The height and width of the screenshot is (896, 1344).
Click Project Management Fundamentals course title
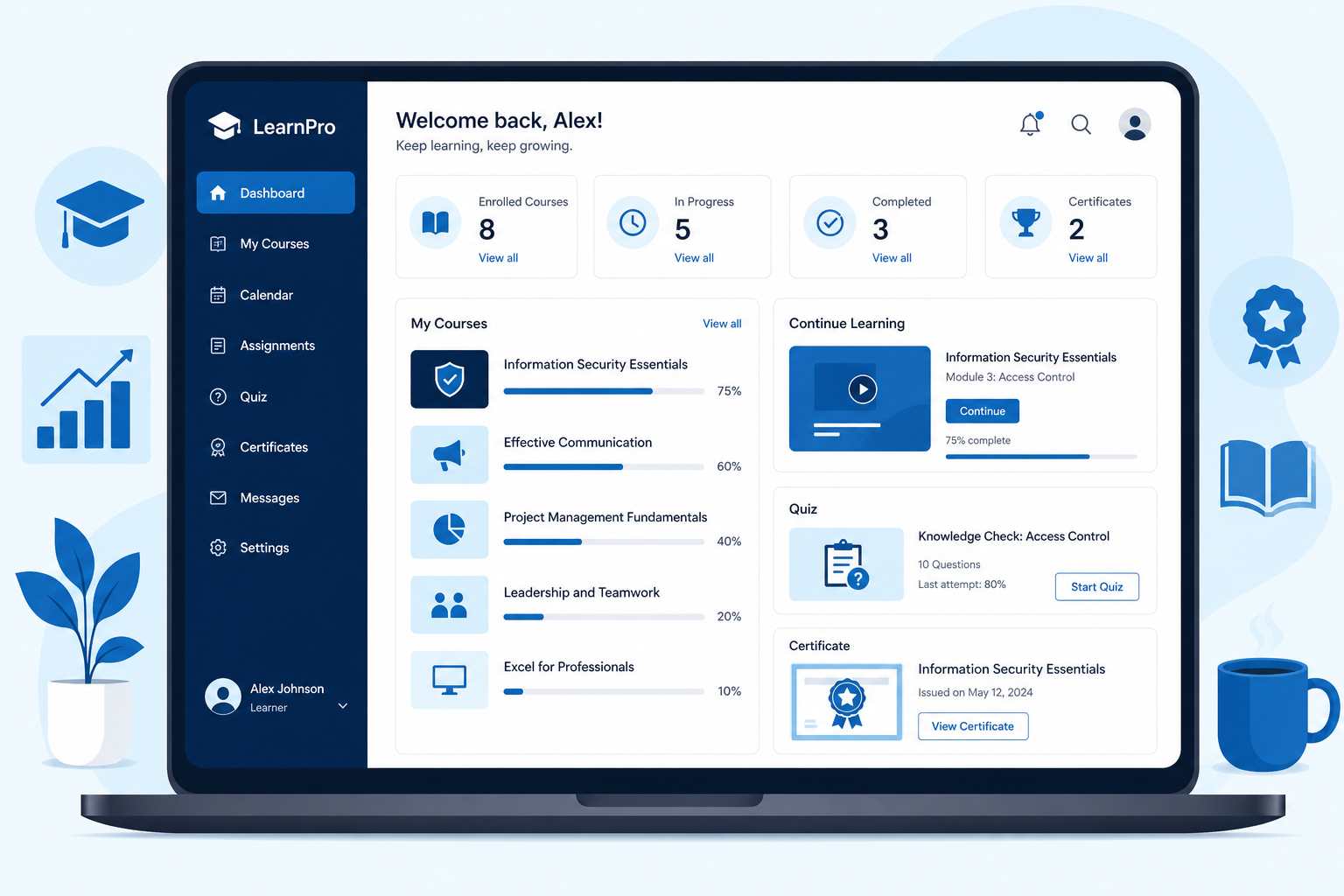[x=605, y=517]
